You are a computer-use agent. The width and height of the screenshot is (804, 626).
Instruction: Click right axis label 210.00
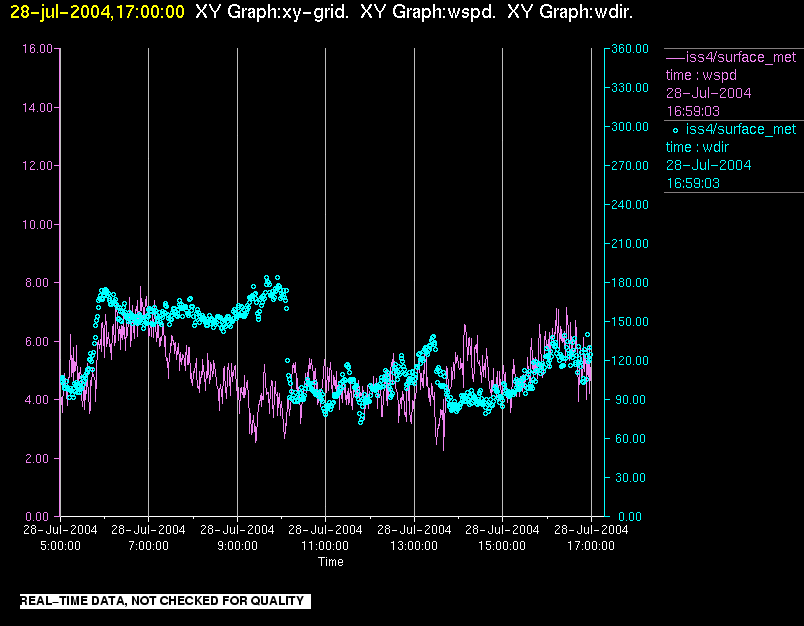point(630,244)
